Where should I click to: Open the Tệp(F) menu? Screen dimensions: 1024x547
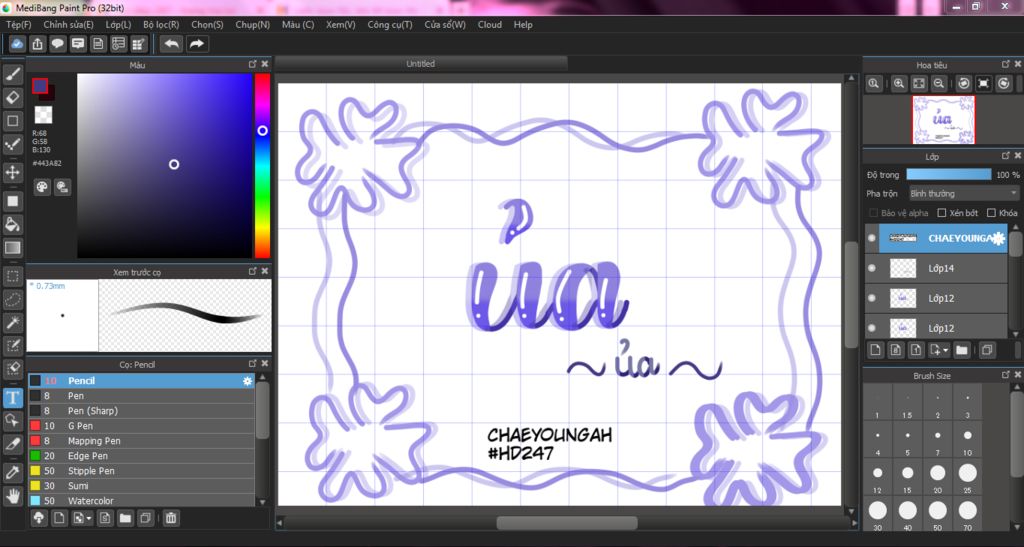(18, 24)
